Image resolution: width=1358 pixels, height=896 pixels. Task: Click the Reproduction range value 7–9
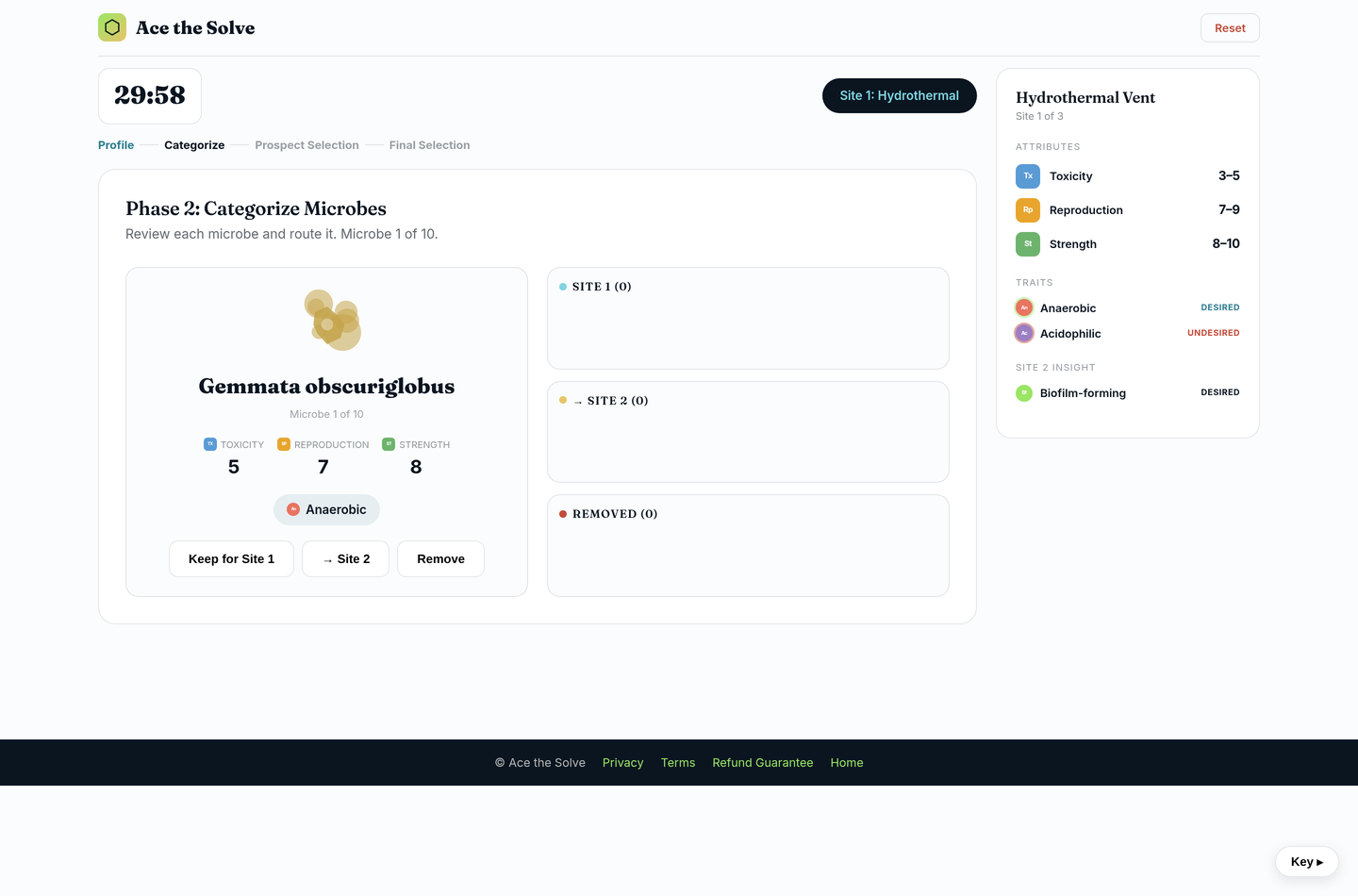point(1229,209)
